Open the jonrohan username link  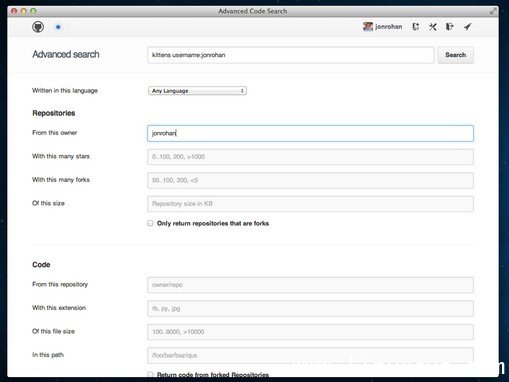point(388,27)
